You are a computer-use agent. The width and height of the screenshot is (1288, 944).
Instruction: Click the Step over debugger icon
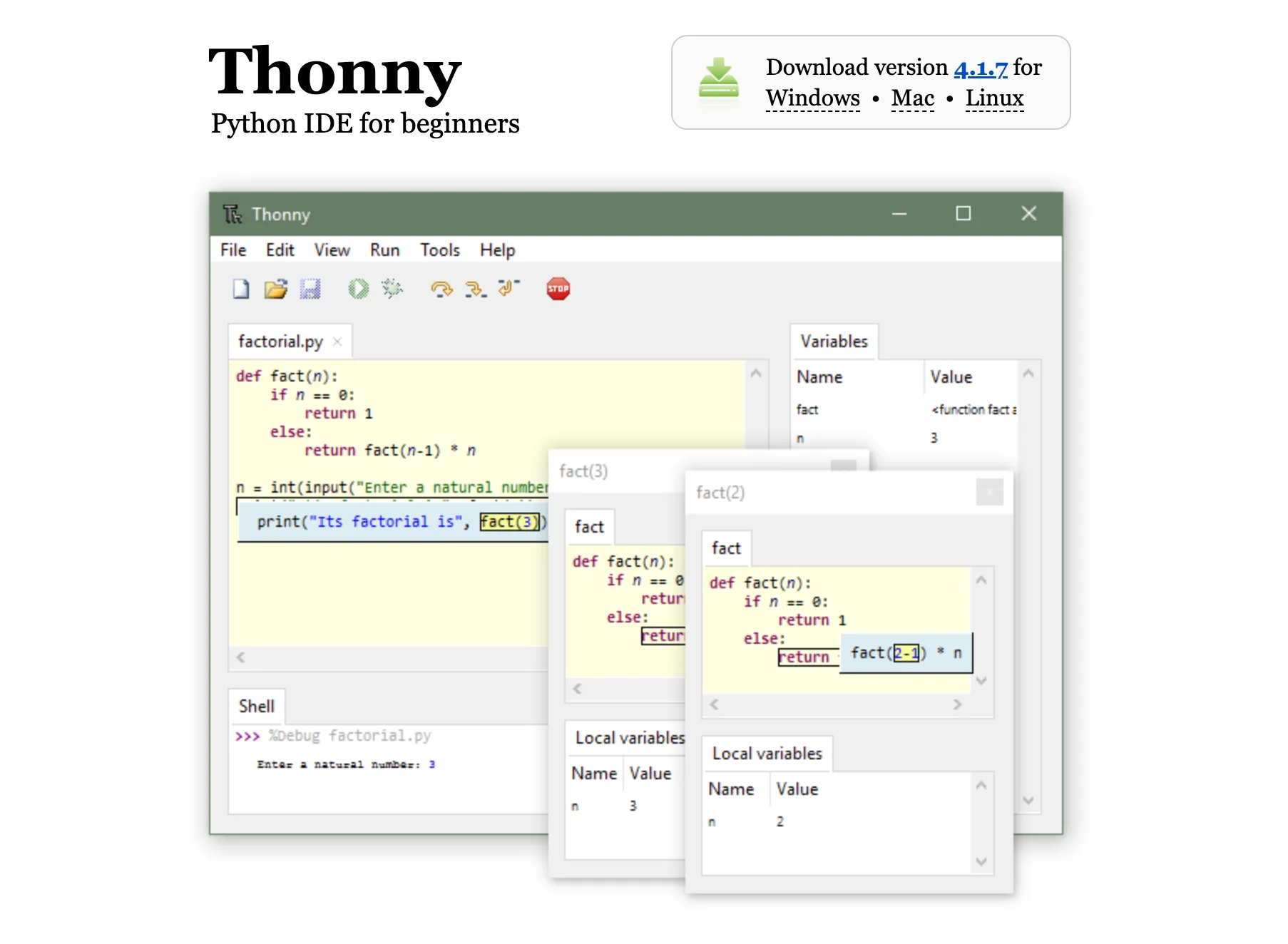(441, 289)
